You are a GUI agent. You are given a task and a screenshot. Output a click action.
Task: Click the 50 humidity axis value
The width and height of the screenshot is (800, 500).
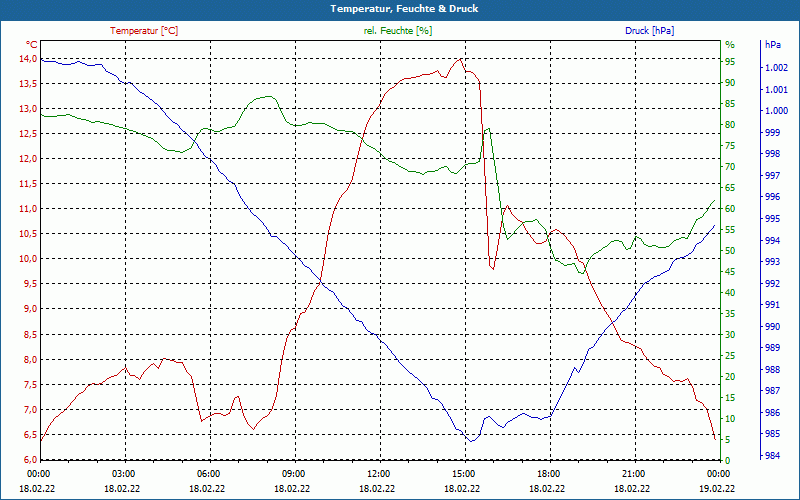coord(730,251)
